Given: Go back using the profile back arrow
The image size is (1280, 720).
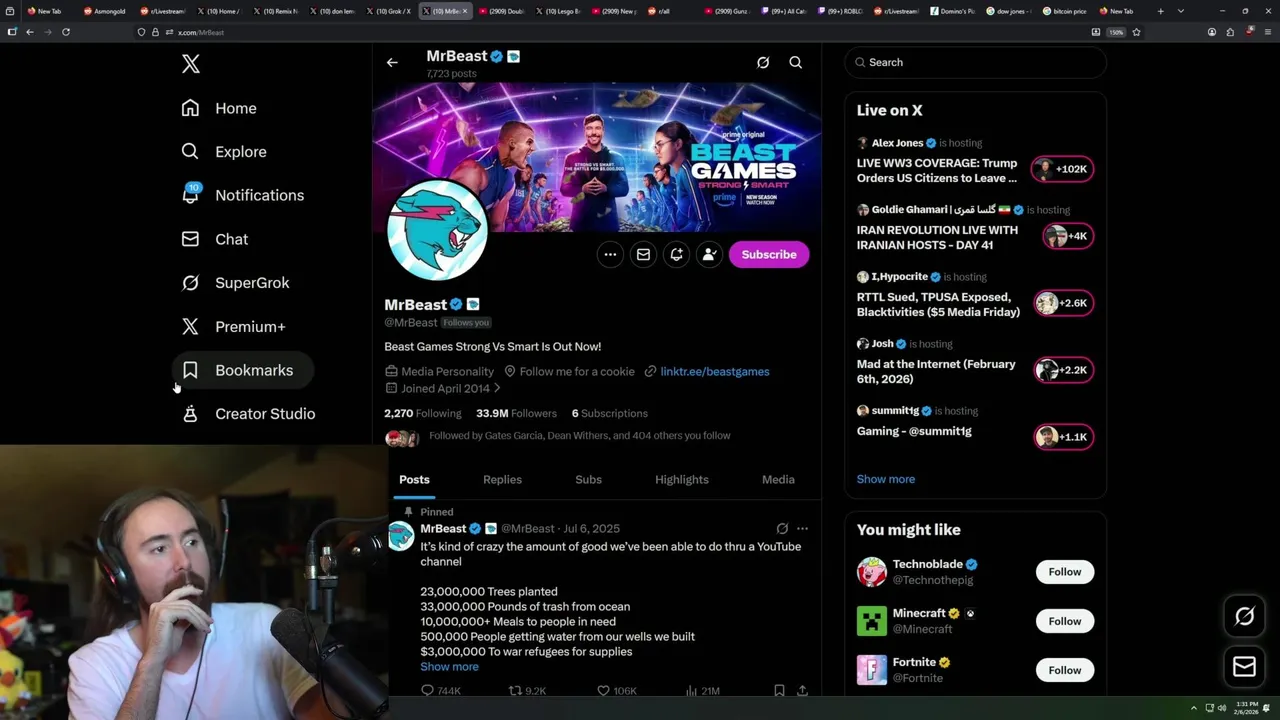Looking at the screenshot, I should 392,62.
